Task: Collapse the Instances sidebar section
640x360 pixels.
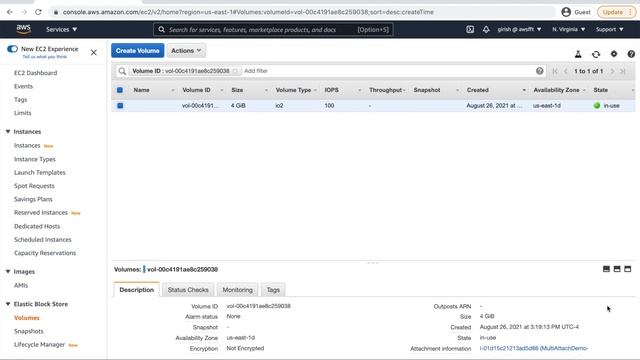Action: 8,131
